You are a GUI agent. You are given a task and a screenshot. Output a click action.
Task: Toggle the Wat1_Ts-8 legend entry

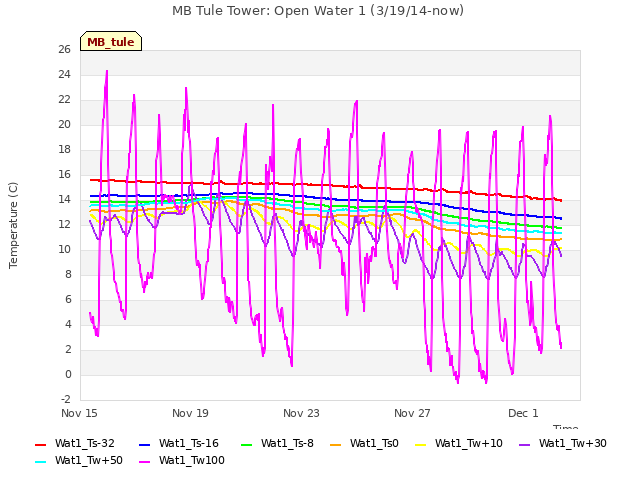tap(277, 443)
